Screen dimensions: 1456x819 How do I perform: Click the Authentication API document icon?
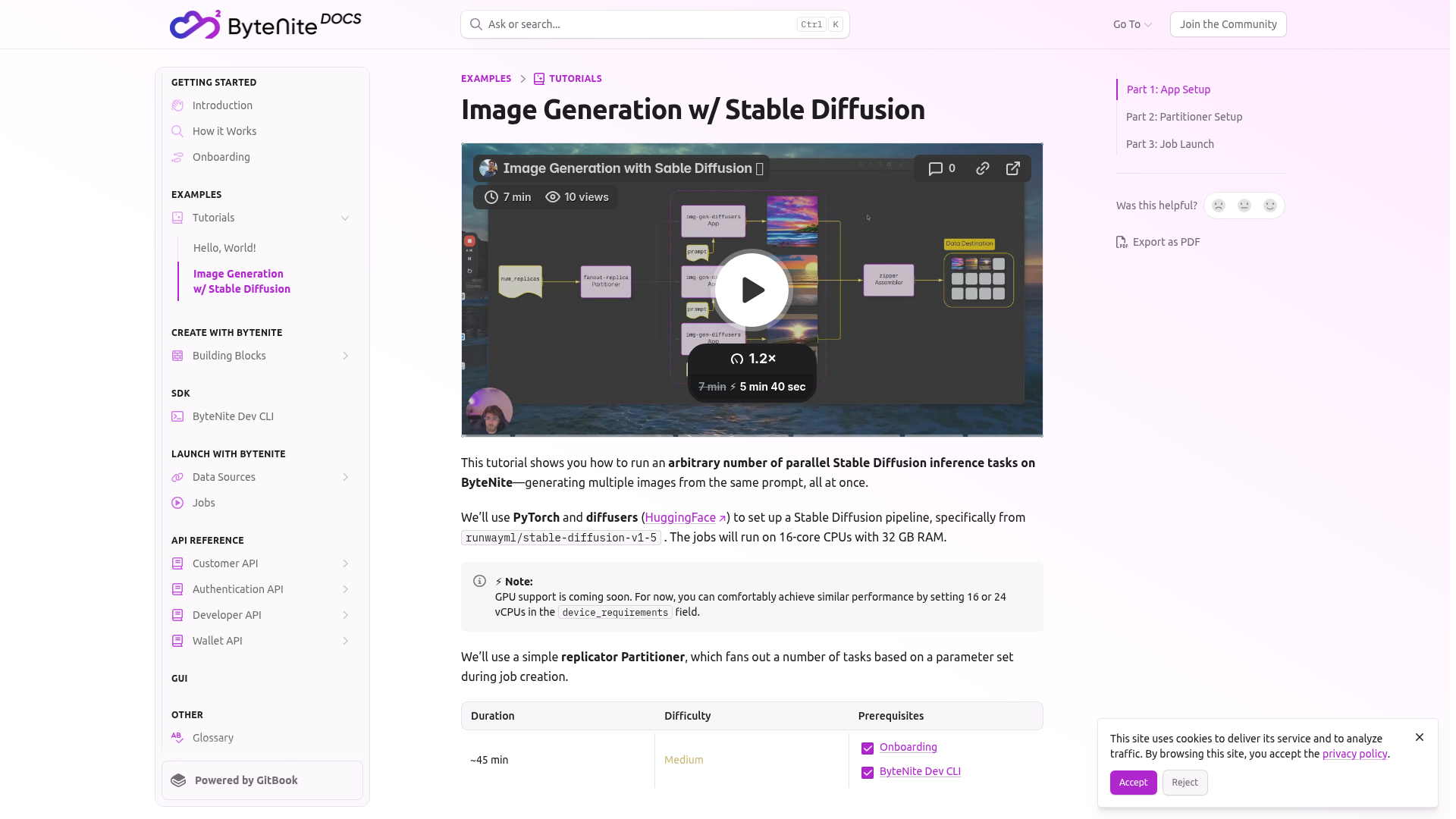[x=177, y=589]
